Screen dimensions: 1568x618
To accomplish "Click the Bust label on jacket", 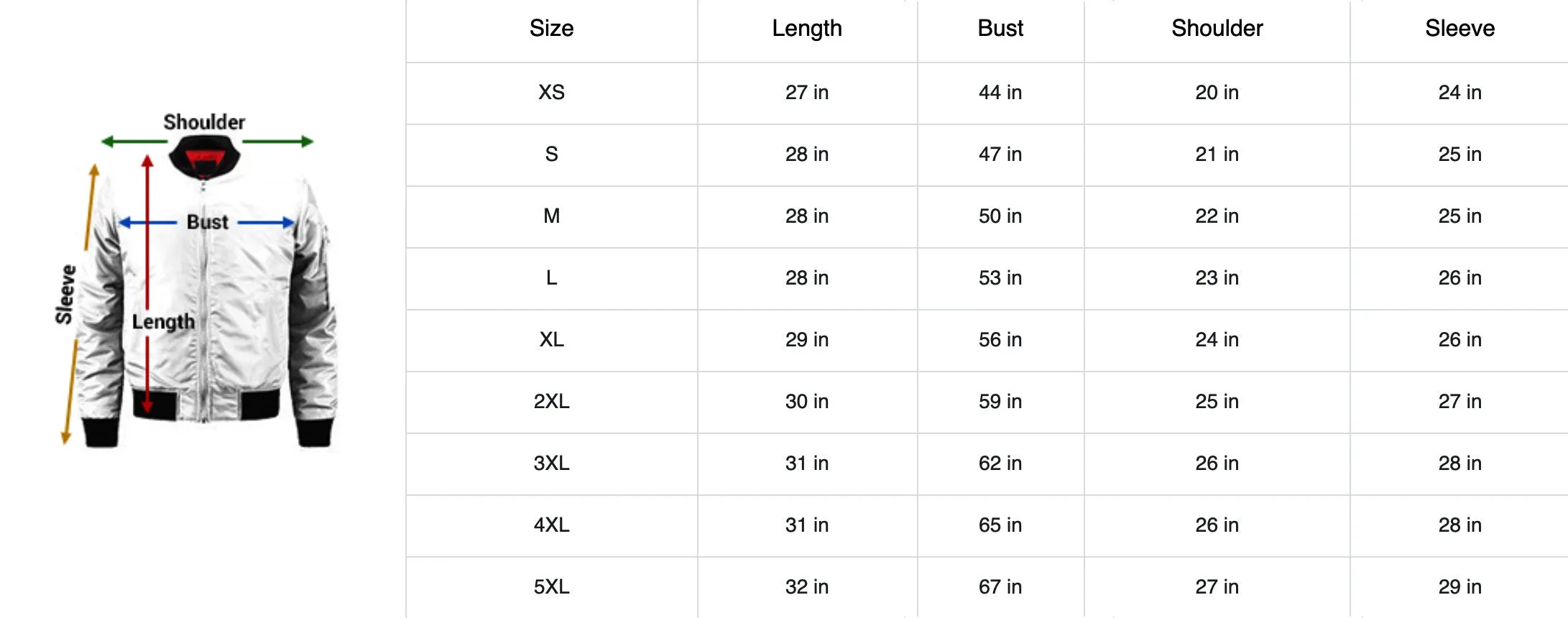I will coord(208,222).
